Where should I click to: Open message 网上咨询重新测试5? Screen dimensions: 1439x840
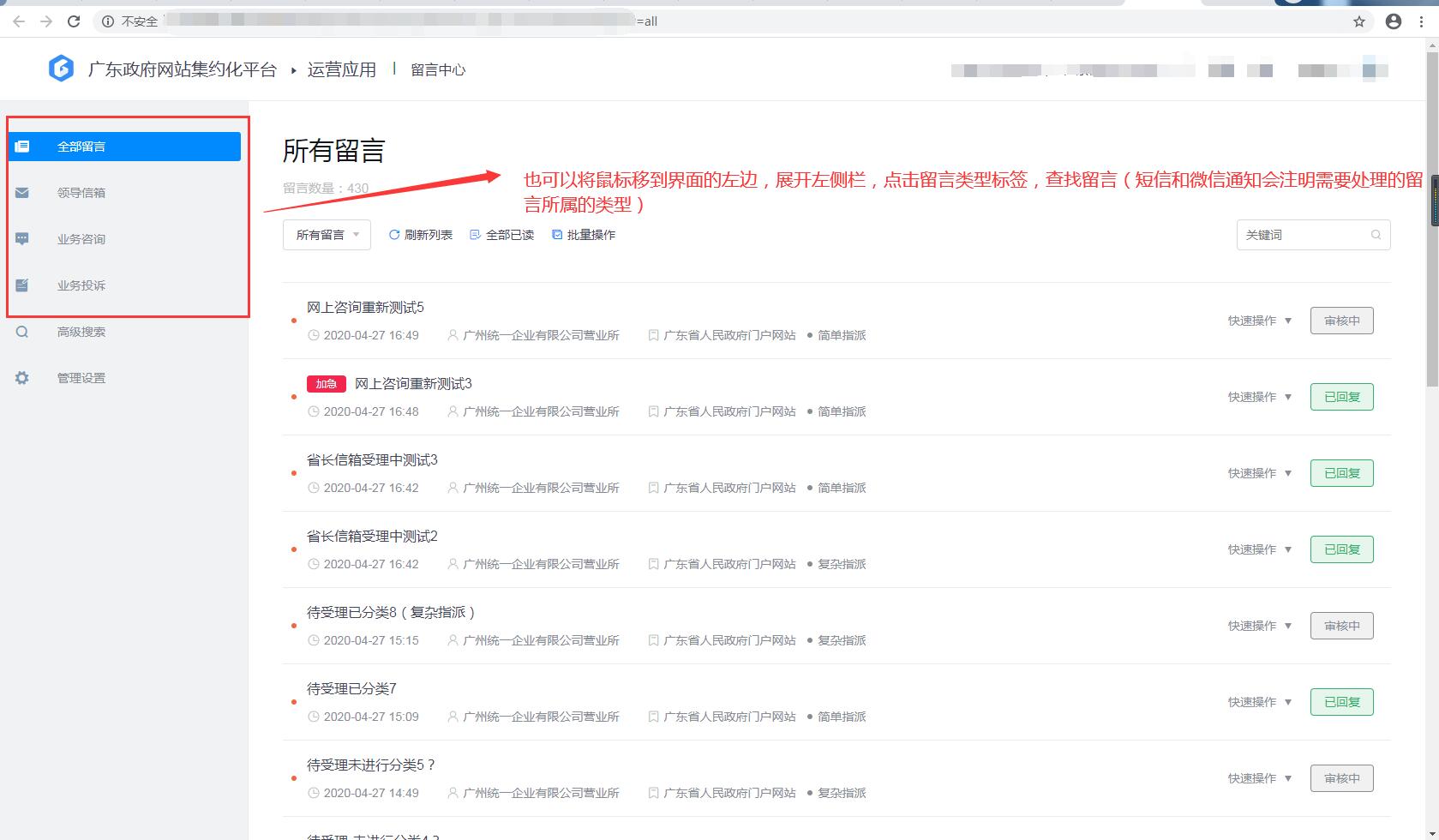365,308
